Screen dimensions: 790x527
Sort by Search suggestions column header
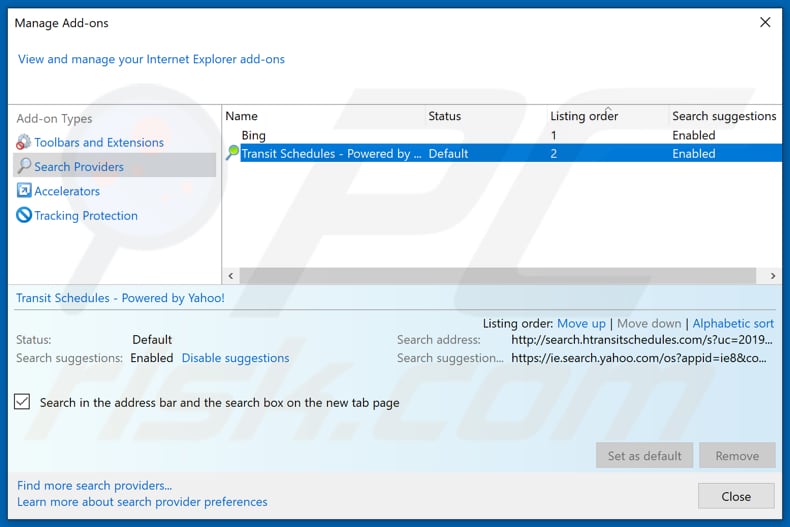725,116
